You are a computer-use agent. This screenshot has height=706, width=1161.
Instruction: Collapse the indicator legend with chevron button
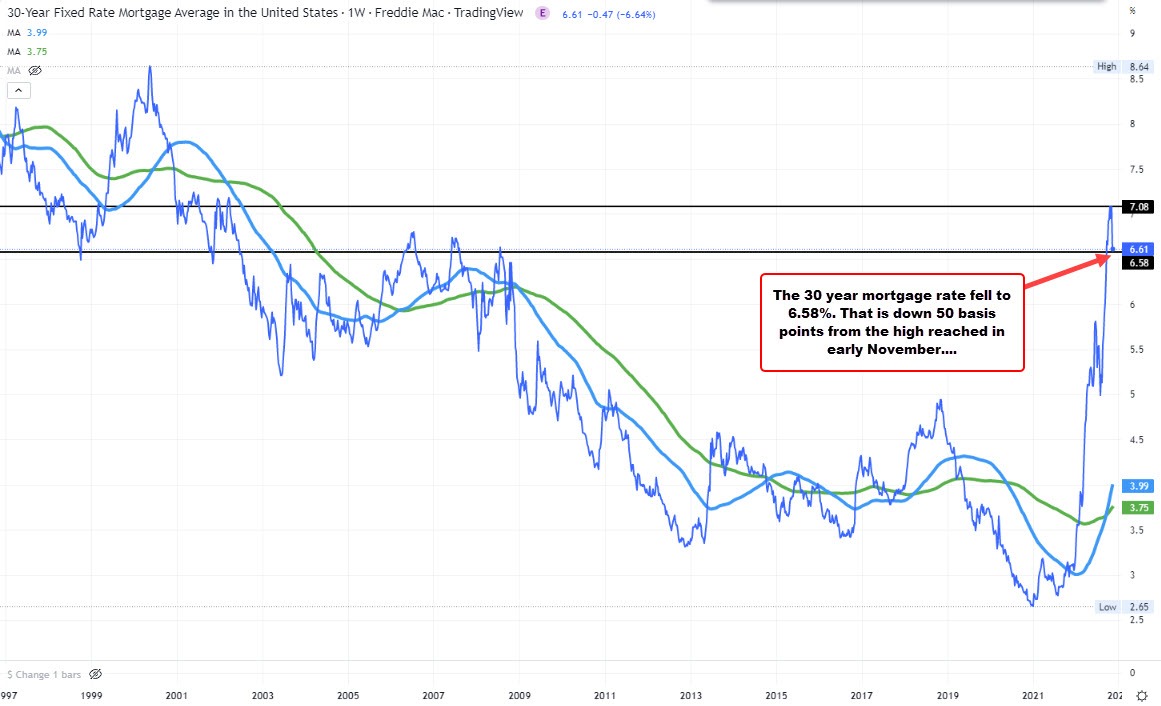19,91
